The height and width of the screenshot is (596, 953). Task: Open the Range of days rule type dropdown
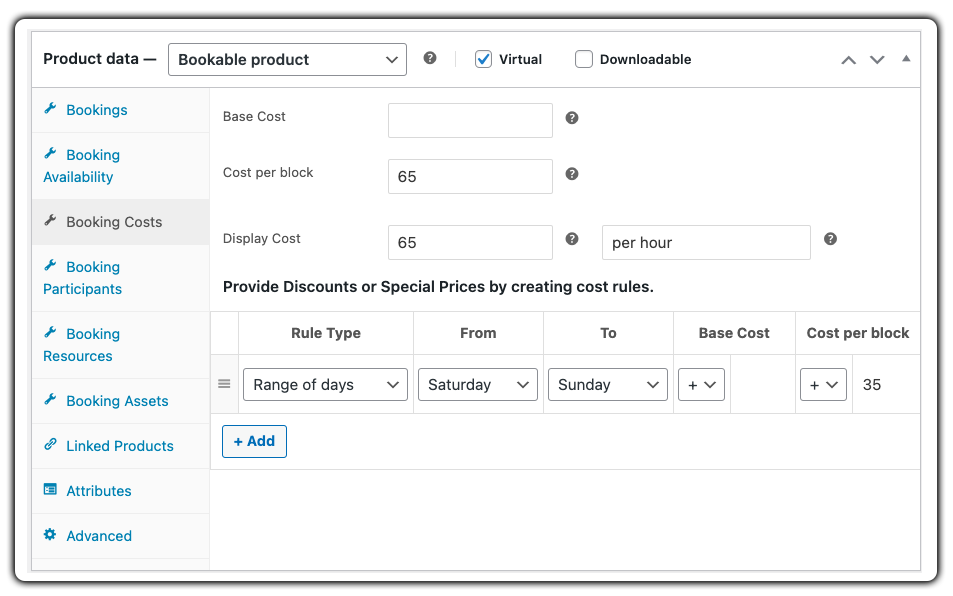[325, 385]
